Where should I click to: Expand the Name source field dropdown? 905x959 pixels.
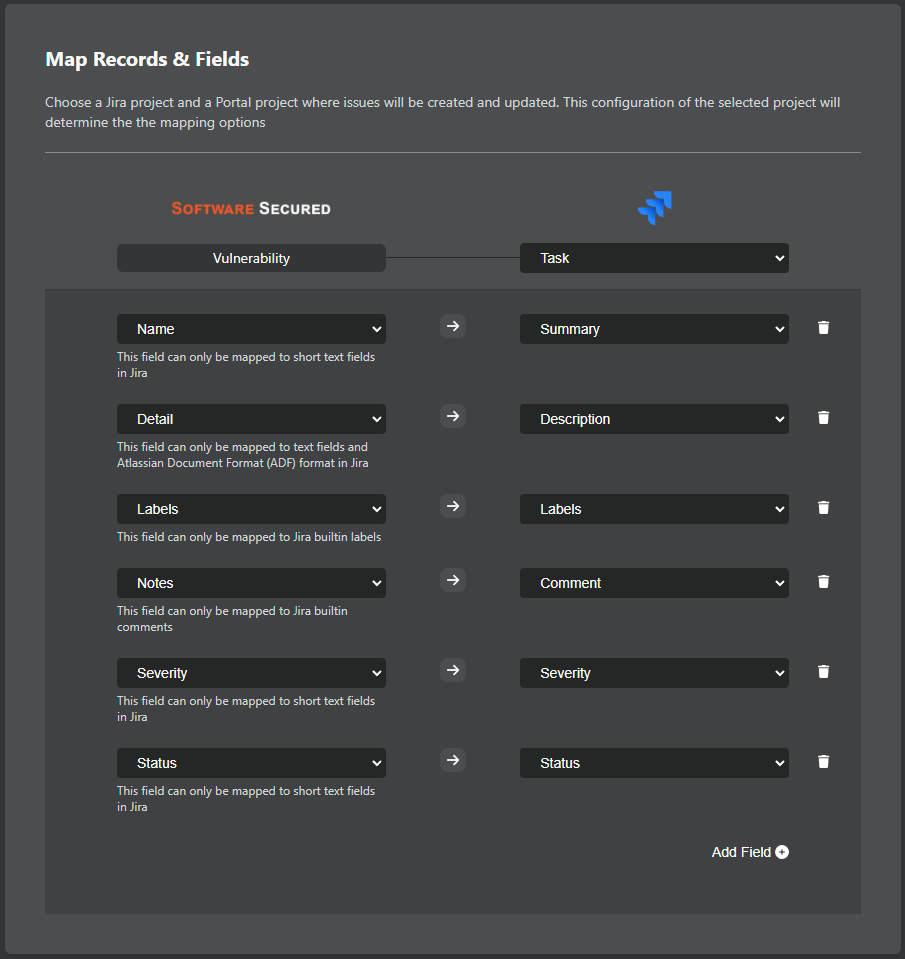251,329
